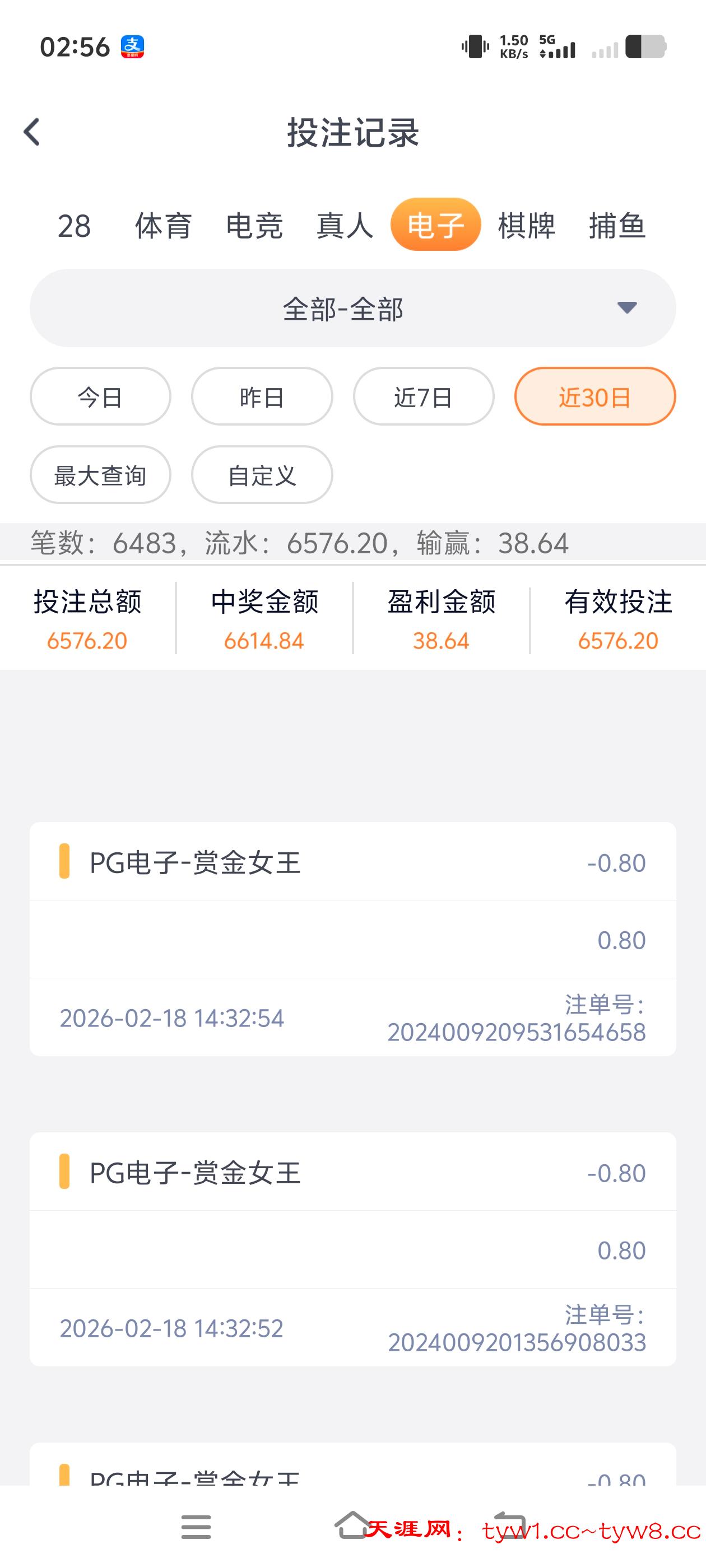Switch to the 真人 tab

click(x=345, y=226)
